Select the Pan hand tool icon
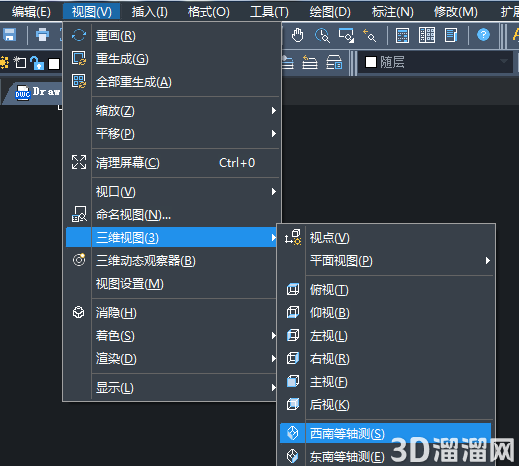This screenshot has width=519, height=466. click(297, 35)
